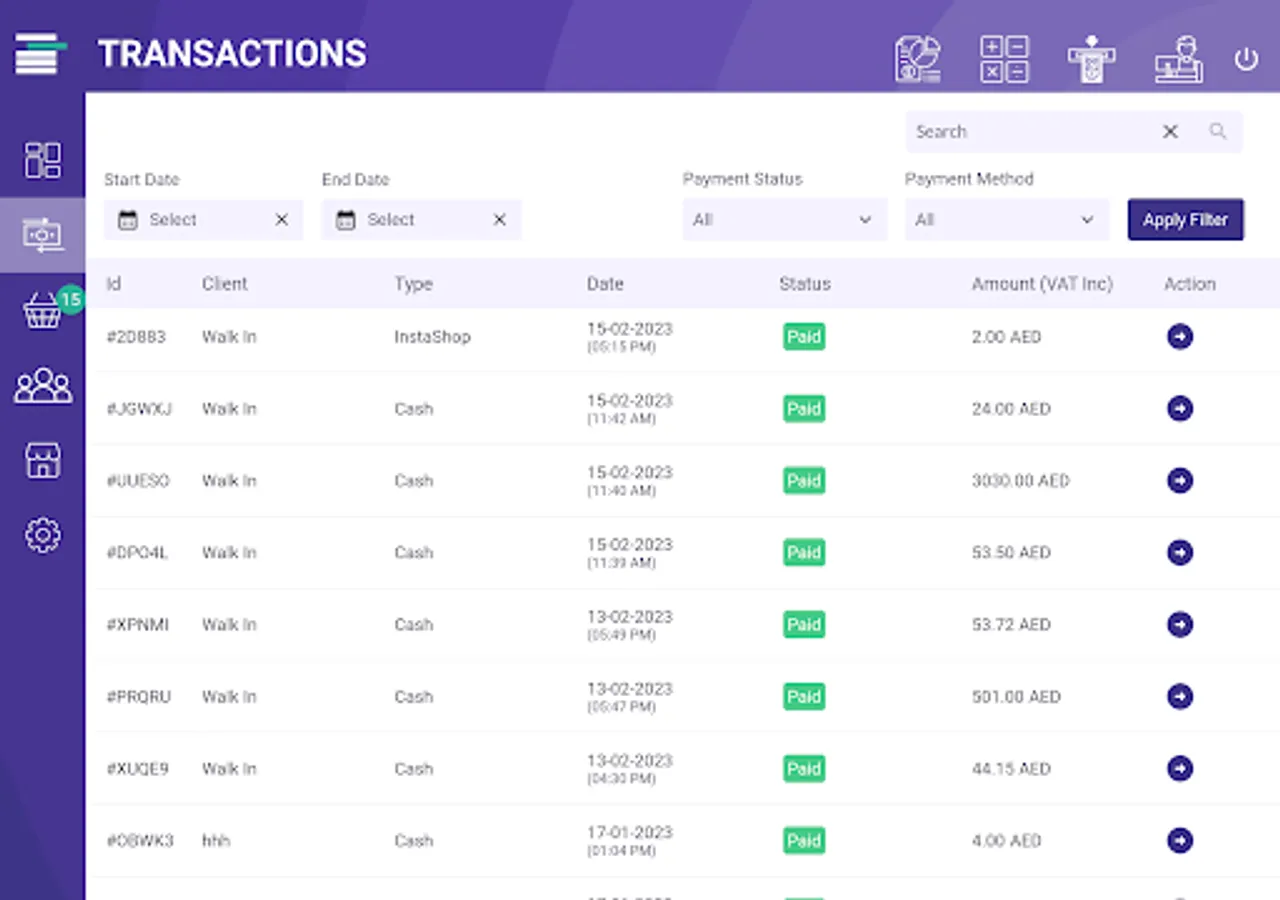This screenshot has height=900, width=1280.
Task: Expand the Payment Method dropdown
Action: pos(1006,220)
